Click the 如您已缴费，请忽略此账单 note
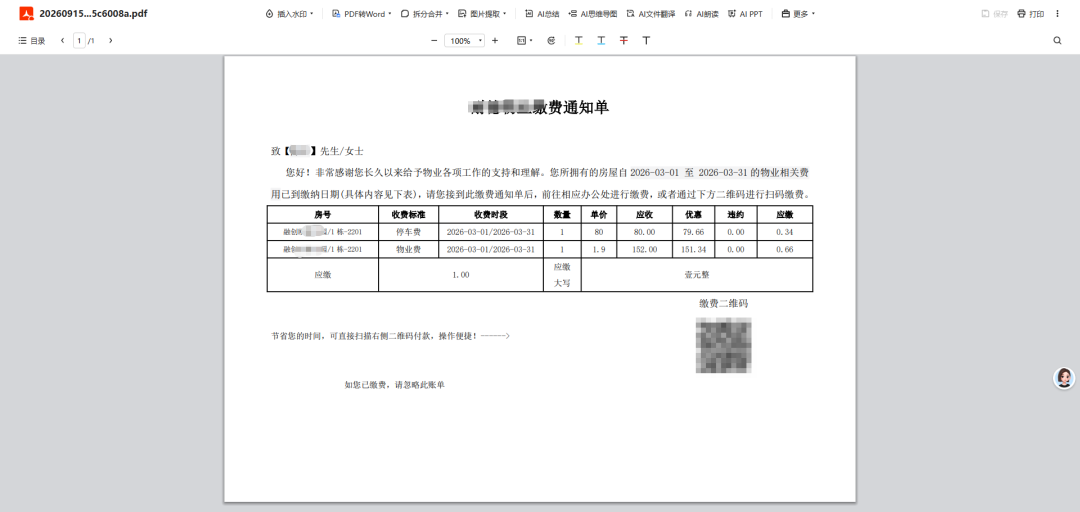 [x=395, y=385]
